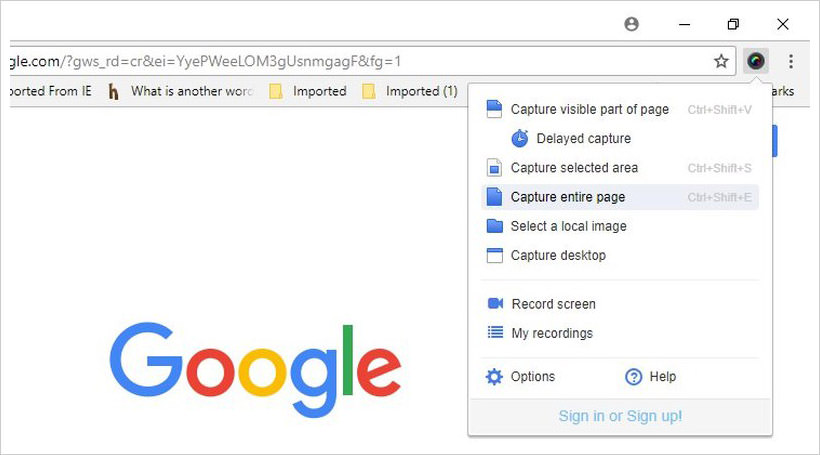Click the Capture desktop window icon
This screenshot has width=820, height=455.
(494, 255)
